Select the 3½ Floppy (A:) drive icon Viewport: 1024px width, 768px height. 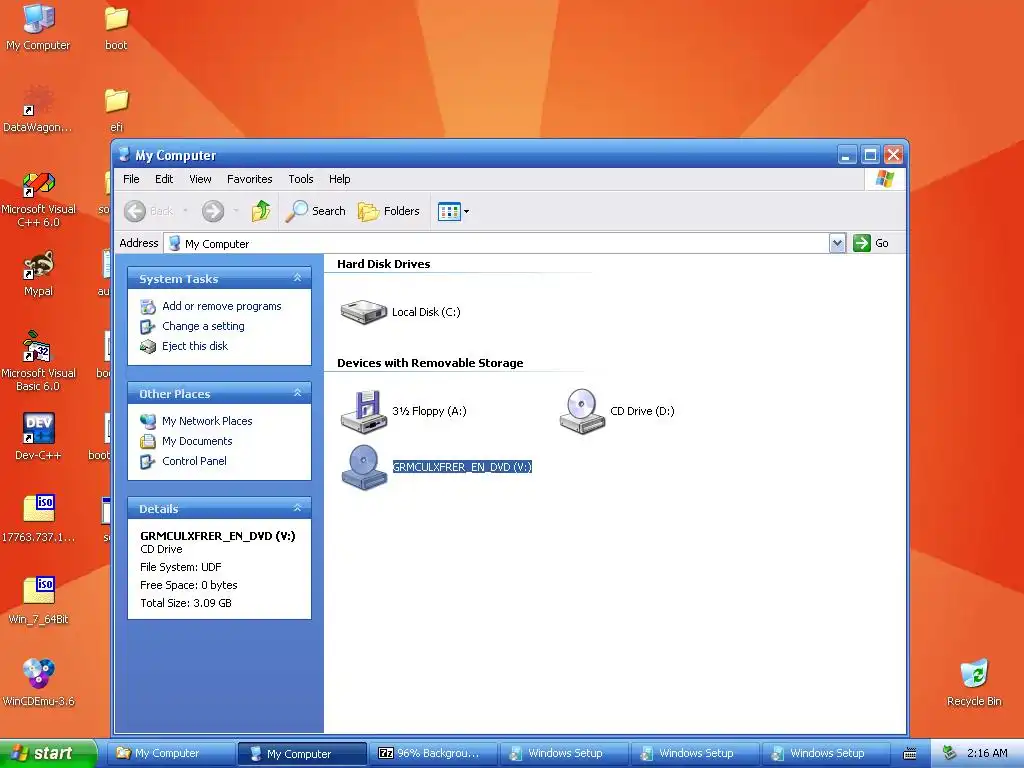(x=364, y=411)
